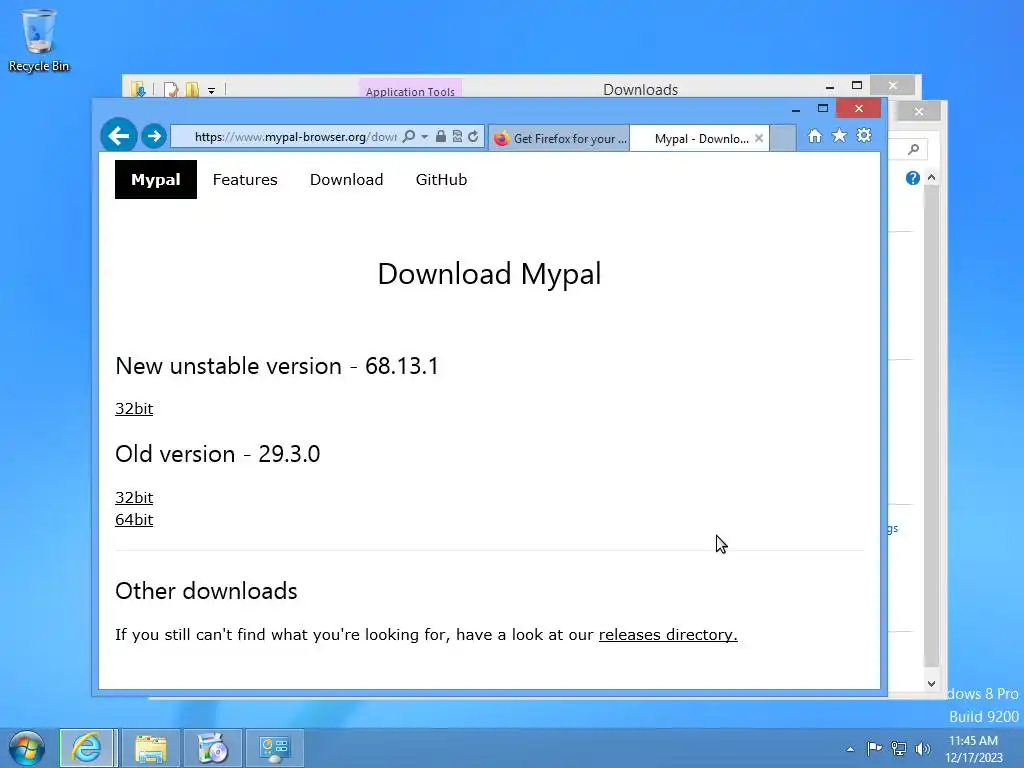Open the Quick Access Toolbar dropdown in Downloads window
Screen dimensions: 1024x768
[x=212, y=90]
